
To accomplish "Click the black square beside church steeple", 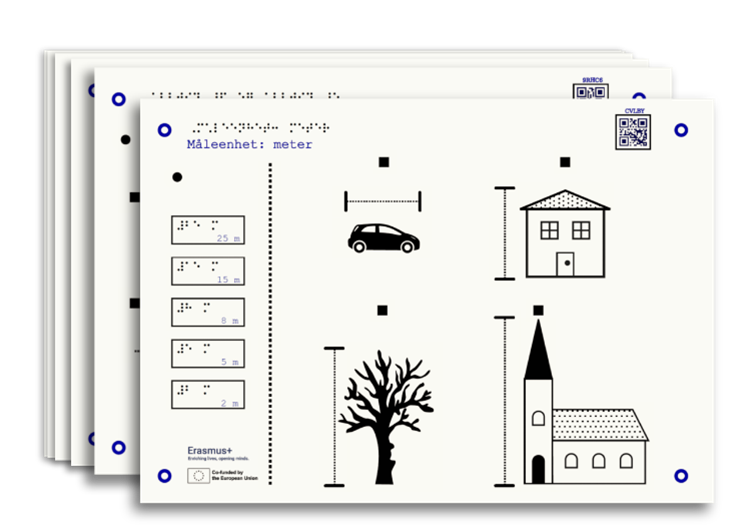I will coord(538,310).
